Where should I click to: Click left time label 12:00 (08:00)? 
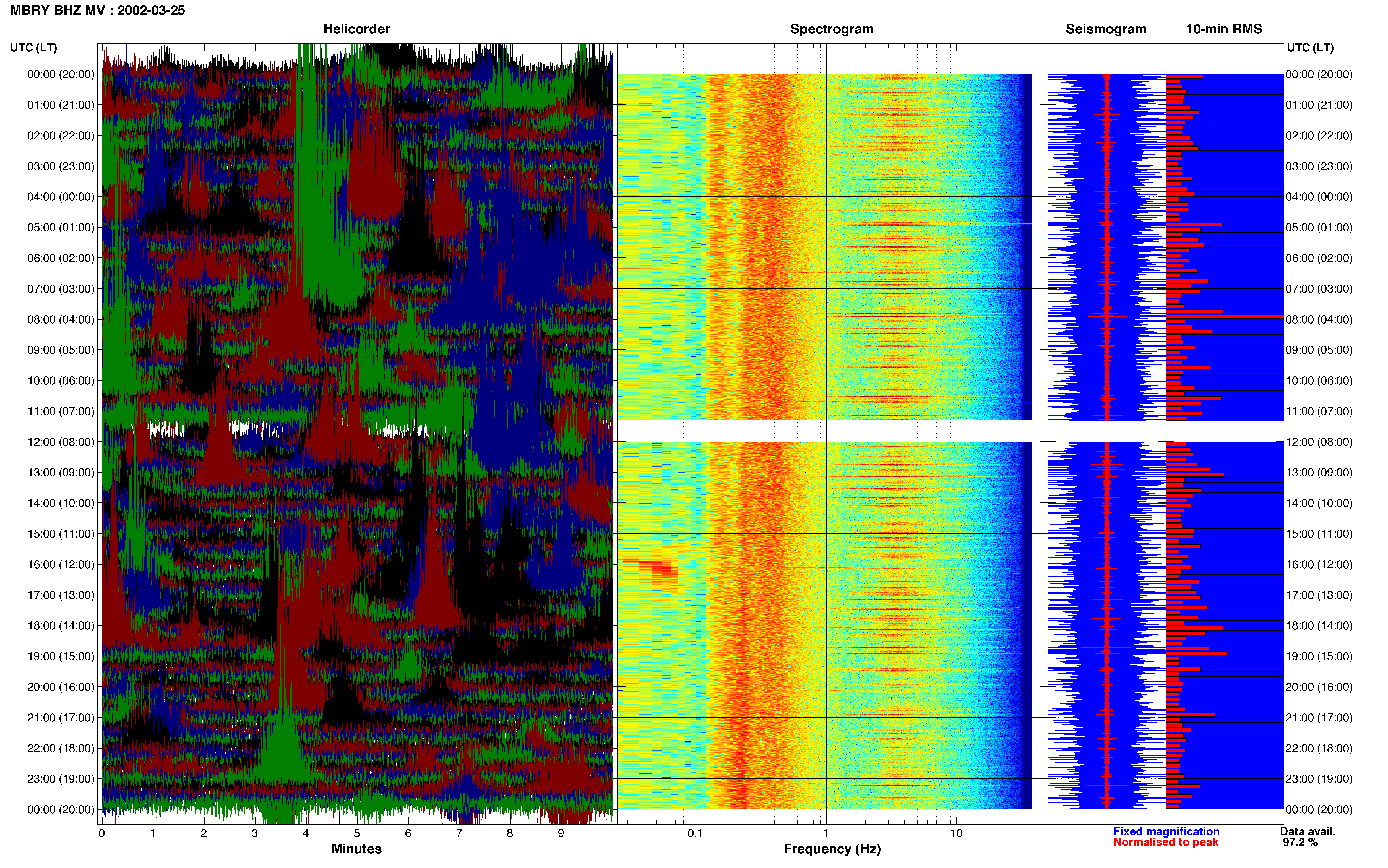(x=61, y=442)
